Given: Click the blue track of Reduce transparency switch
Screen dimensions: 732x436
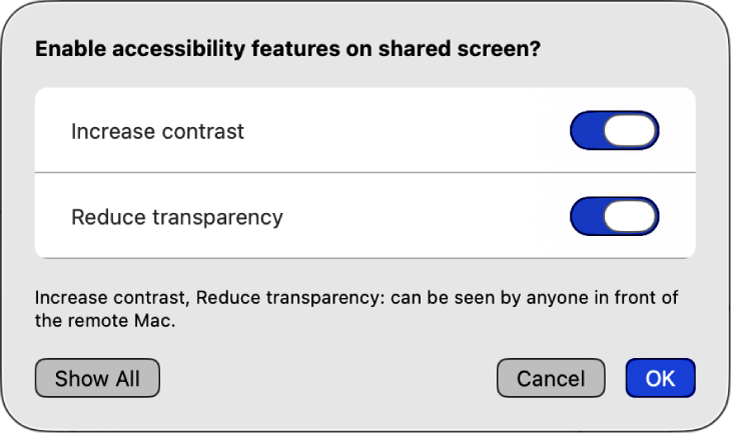Looking at the screenshot, I should (587, 216).
